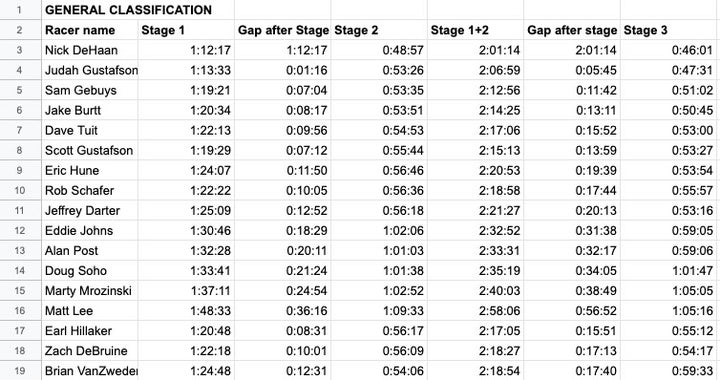This screenshot has height=380, width=720.
Task: Click Eddie Johns' gap cell 0:18:29
Action: (282, 230)
